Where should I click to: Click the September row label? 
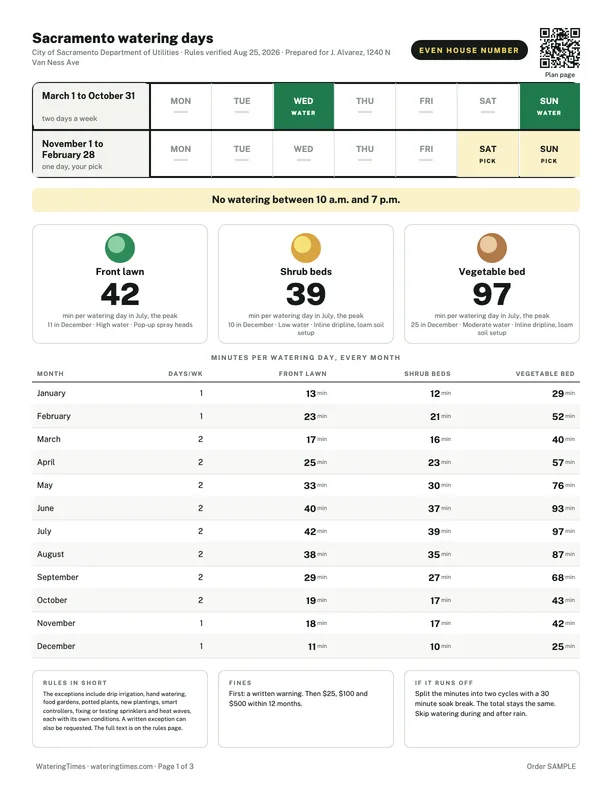pyautogui.click(x=58, y=577)
